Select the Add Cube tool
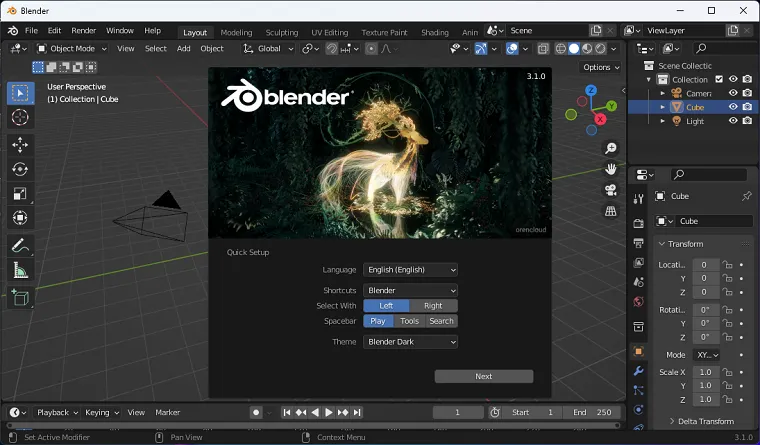Screen dimensions: 760x445 click(20, 297)
